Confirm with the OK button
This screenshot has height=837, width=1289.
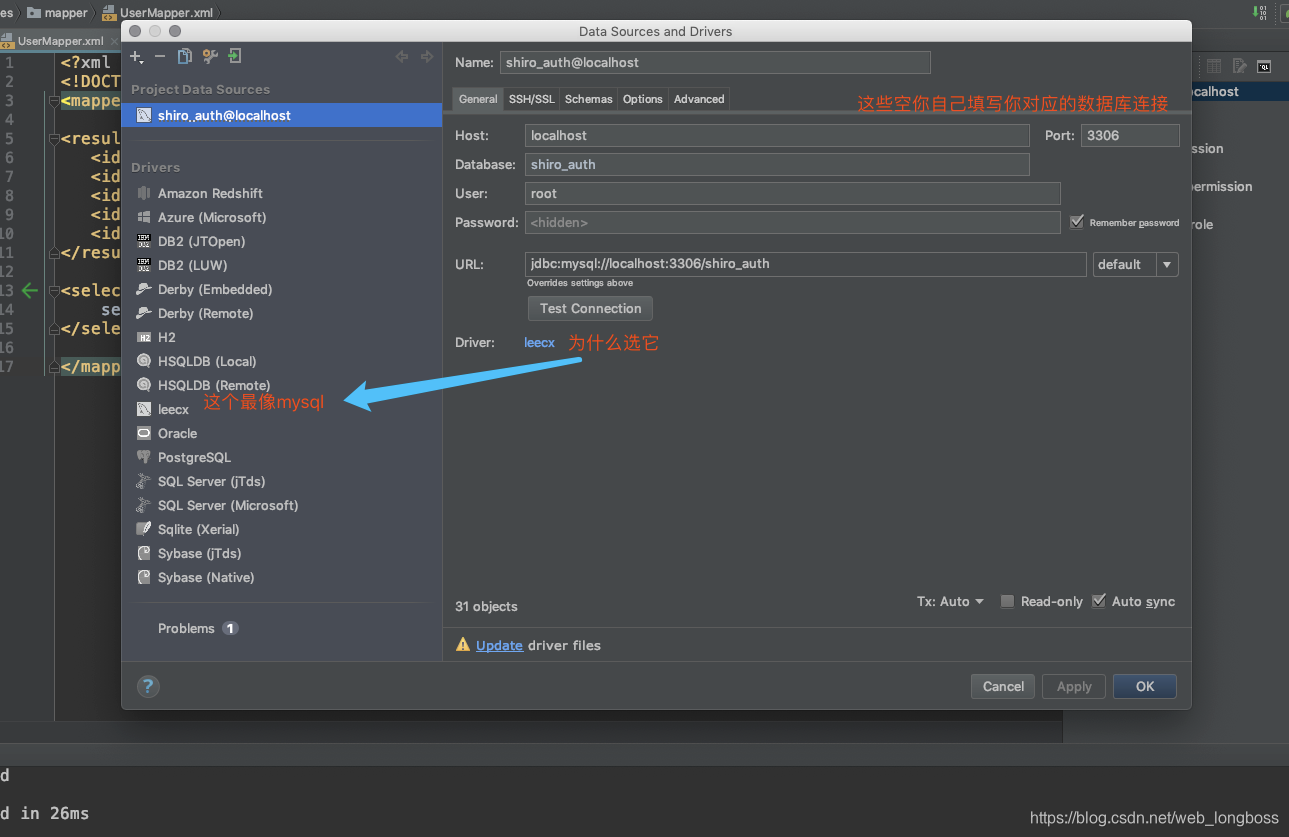[x=1145, y=686]
